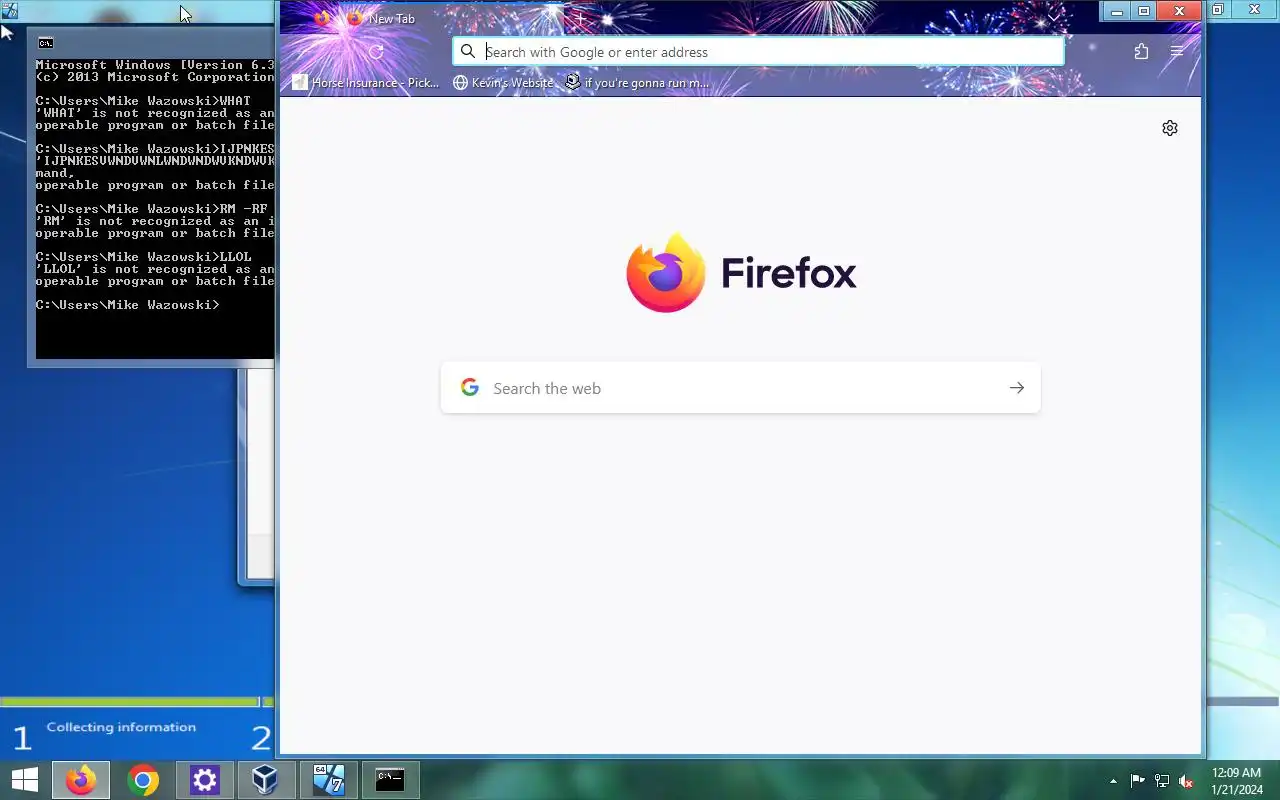Show hidden tray icons arrow
Viewport: 1280px width, 800px height.
(x=1113, y=781)
